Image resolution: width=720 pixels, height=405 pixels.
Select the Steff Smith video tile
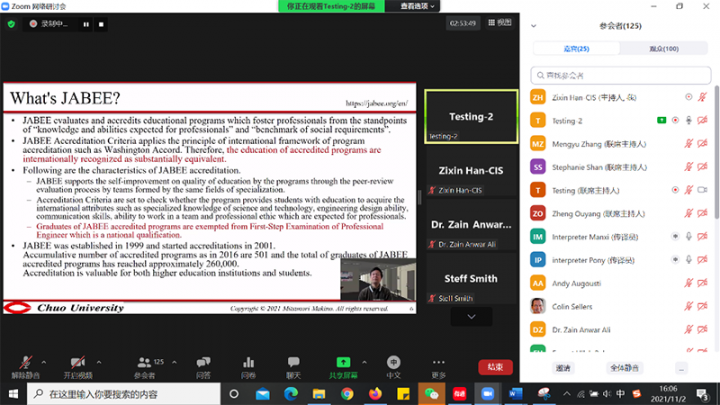pos(471,279)
